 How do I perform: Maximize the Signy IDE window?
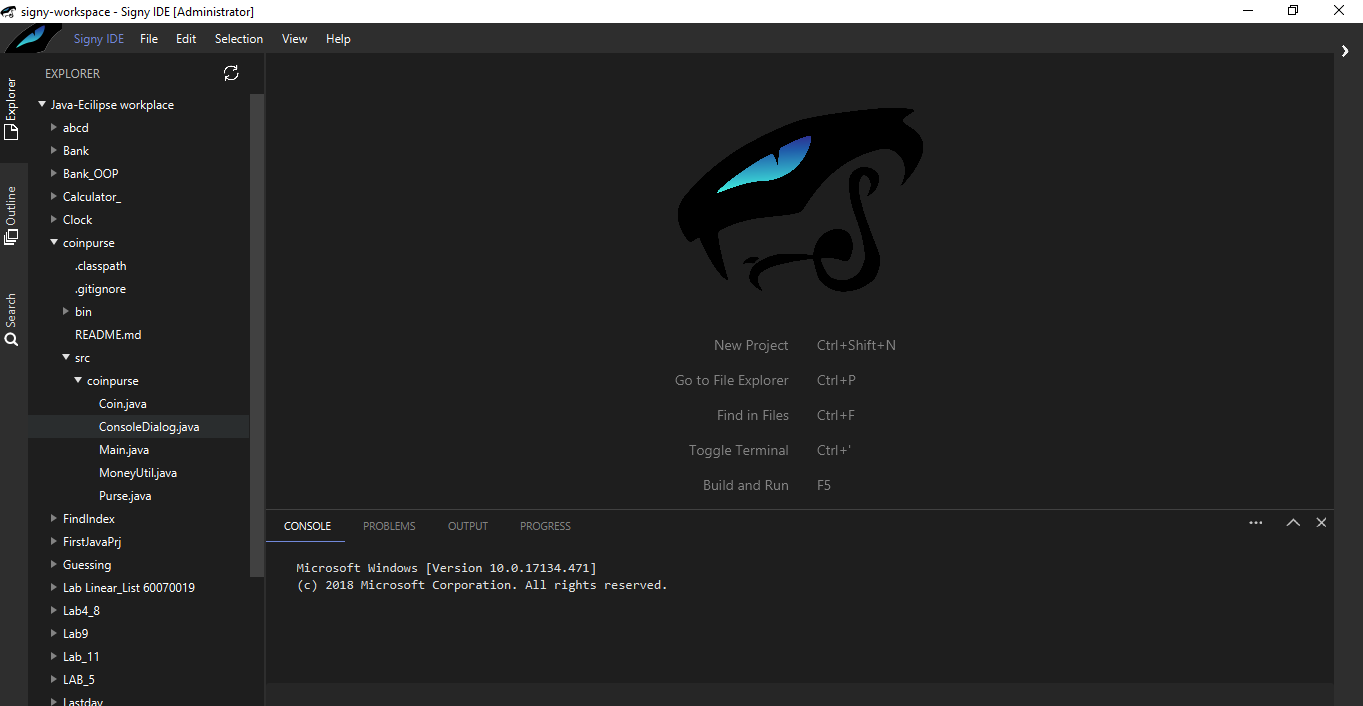pos(1293,11)
